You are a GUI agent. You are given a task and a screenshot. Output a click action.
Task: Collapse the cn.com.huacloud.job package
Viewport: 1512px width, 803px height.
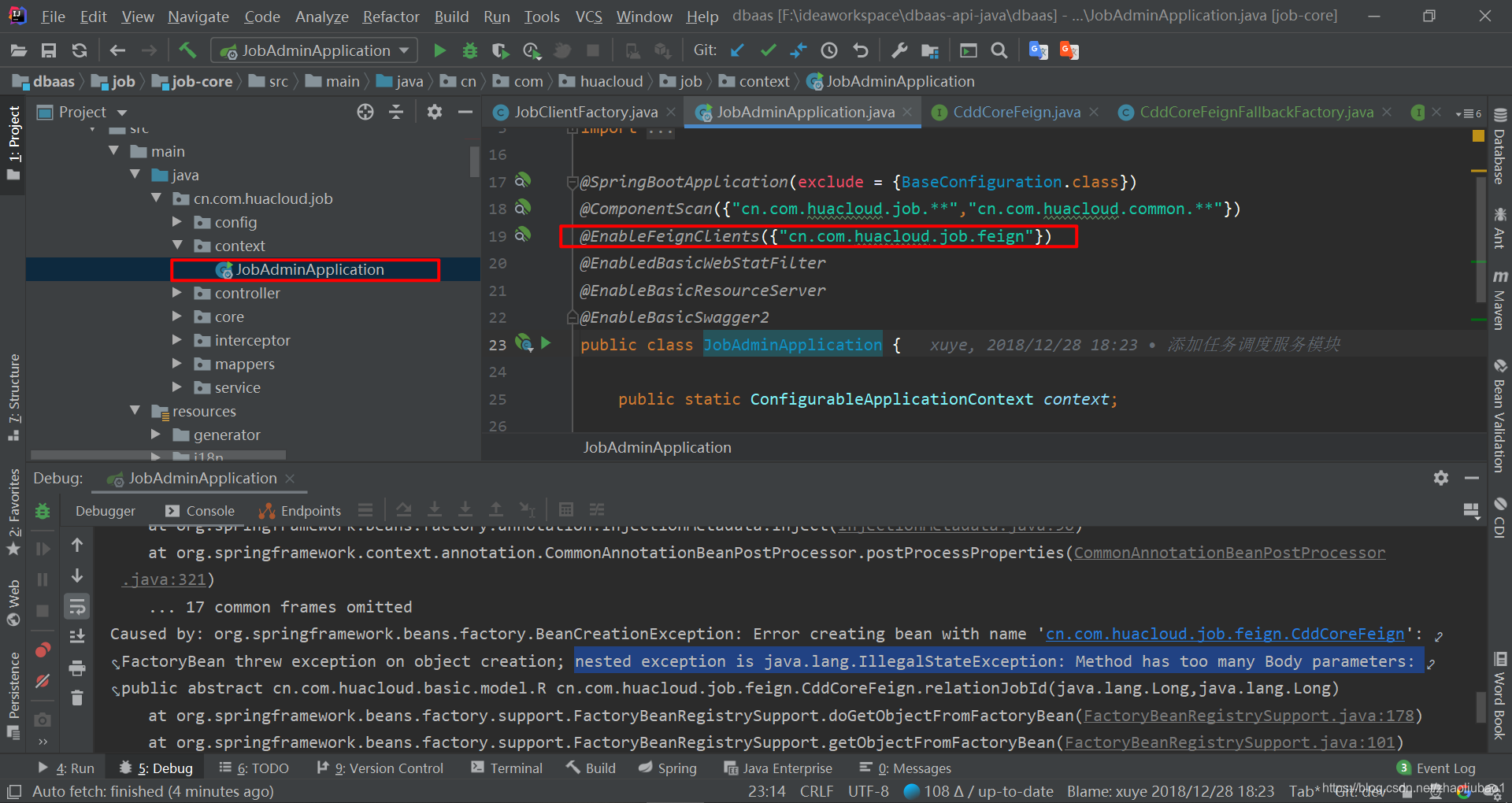point(156,198)
